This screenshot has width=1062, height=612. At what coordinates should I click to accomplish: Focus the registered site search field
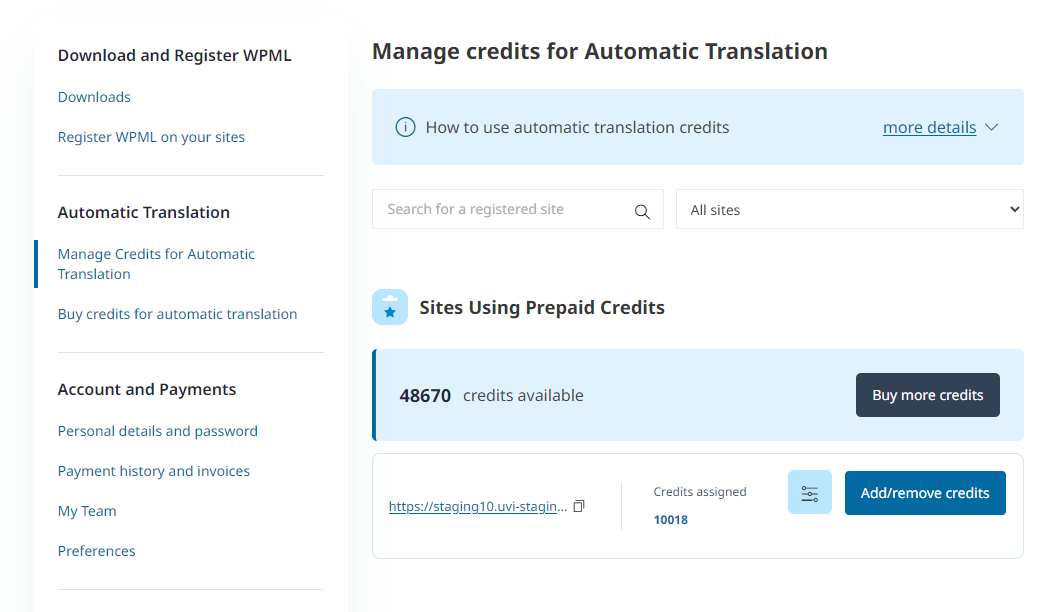505,210
